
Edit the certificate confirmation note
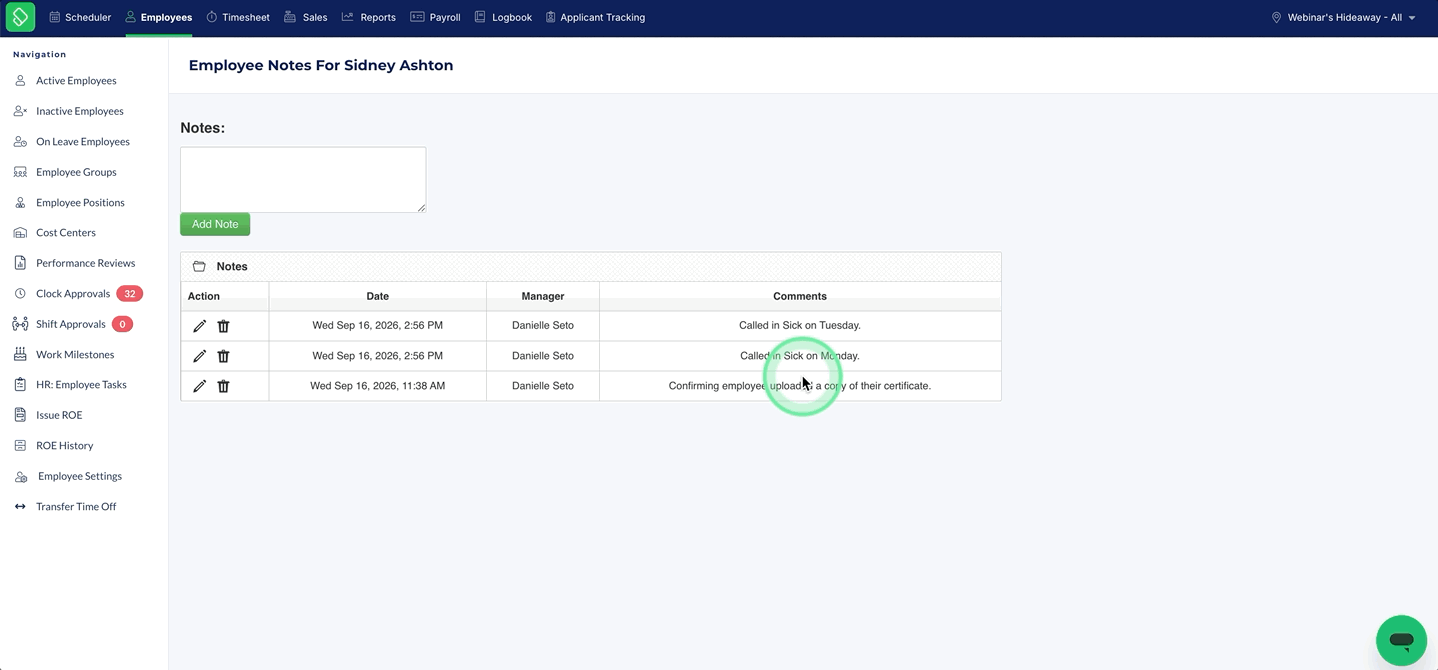(199, 386)
